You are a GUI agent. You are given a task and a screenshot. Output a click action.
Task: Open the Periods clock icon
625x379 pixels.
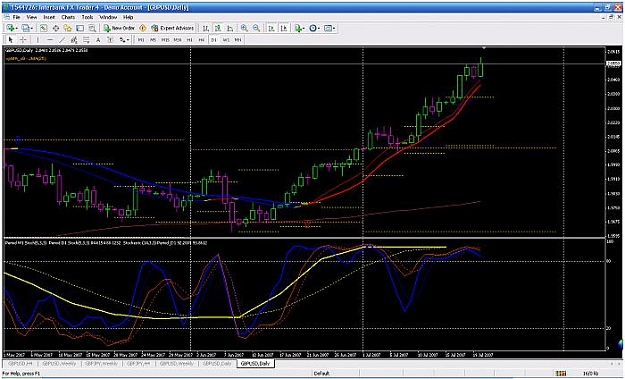pyautogui.click(x=313, y=28)
